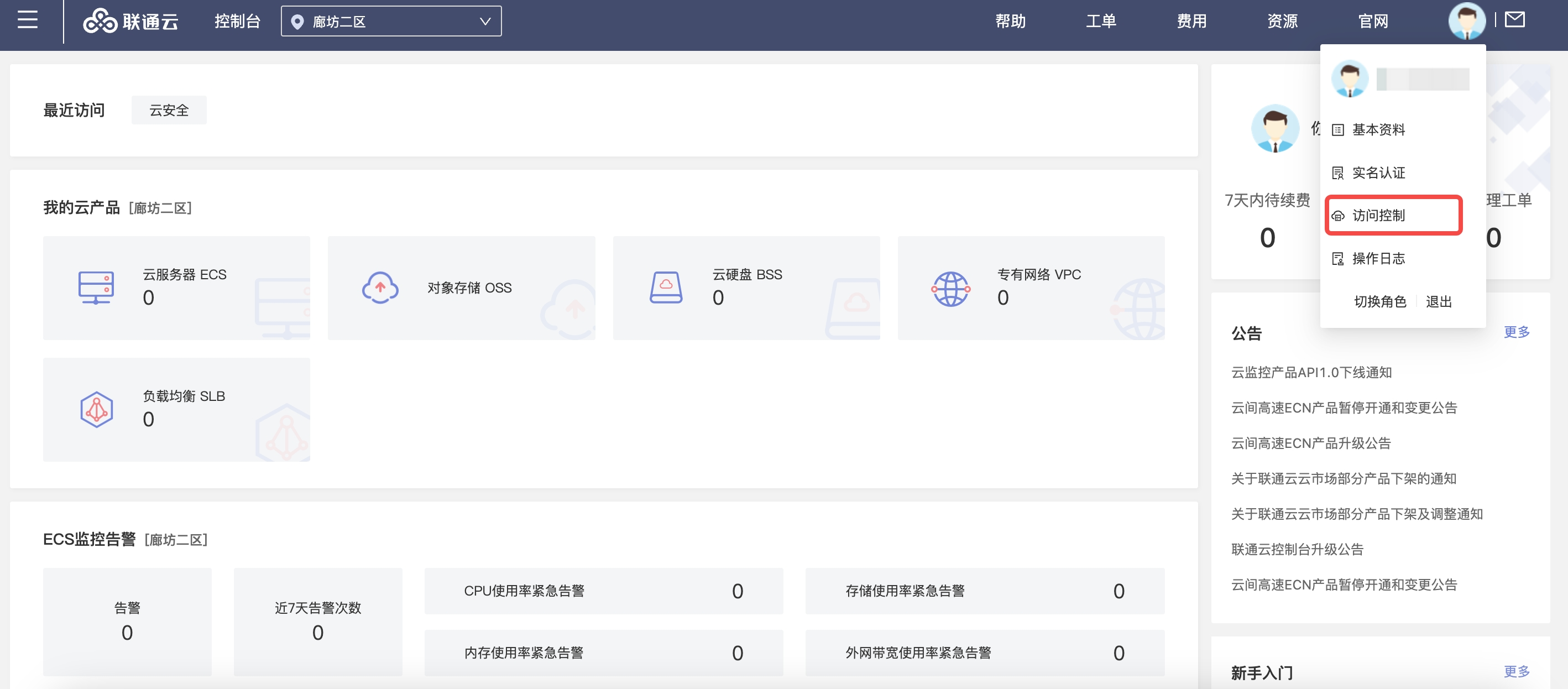
Task: Open 更多 link beside 公告
Action: pyautogui.click(x=1516, y=332)
